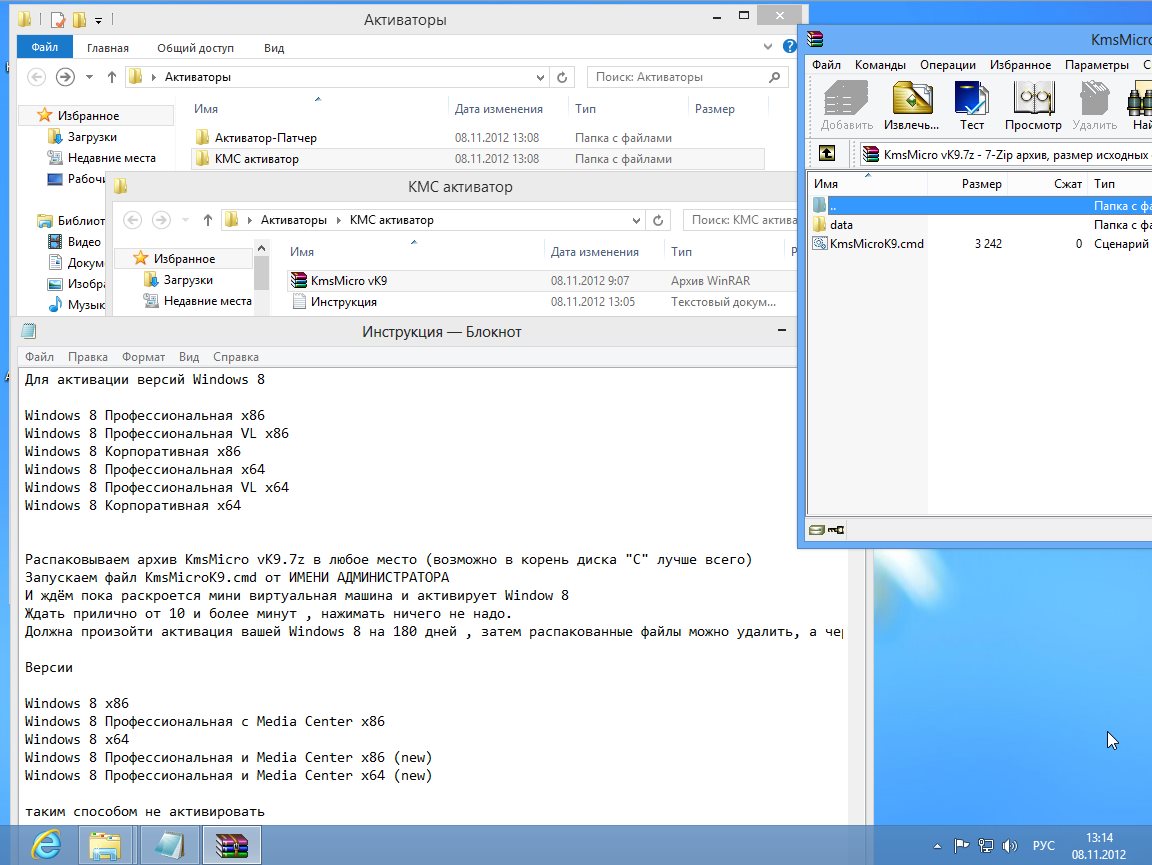Open Notepad Файл menu

click(39, 356)
